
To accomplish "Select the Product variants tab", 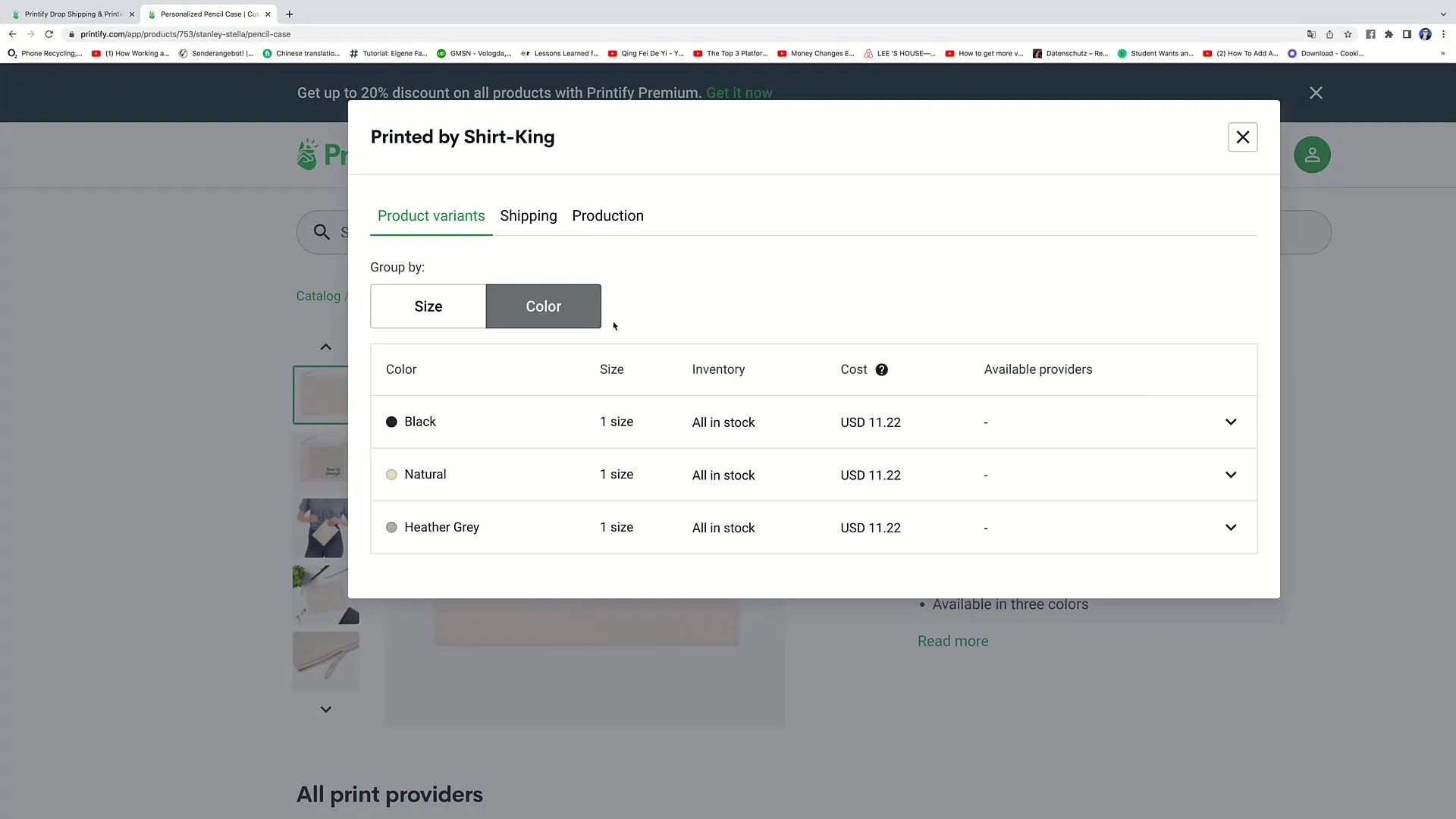I will [x=431, y=216].
